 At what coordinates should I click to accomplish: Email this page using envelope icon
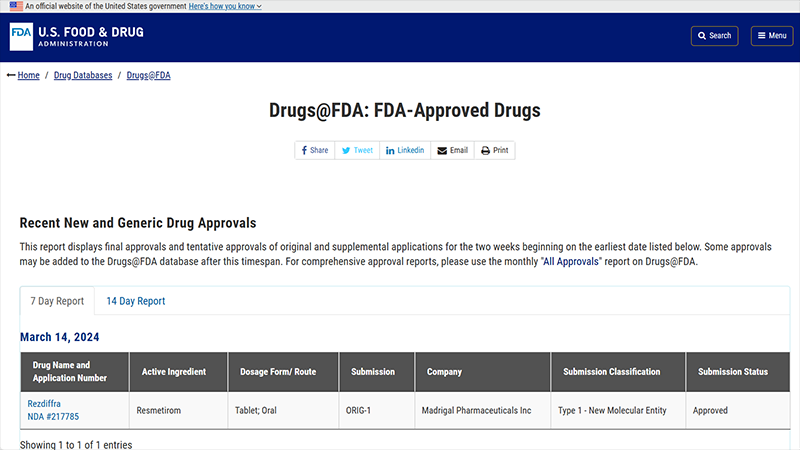[452, 150]
